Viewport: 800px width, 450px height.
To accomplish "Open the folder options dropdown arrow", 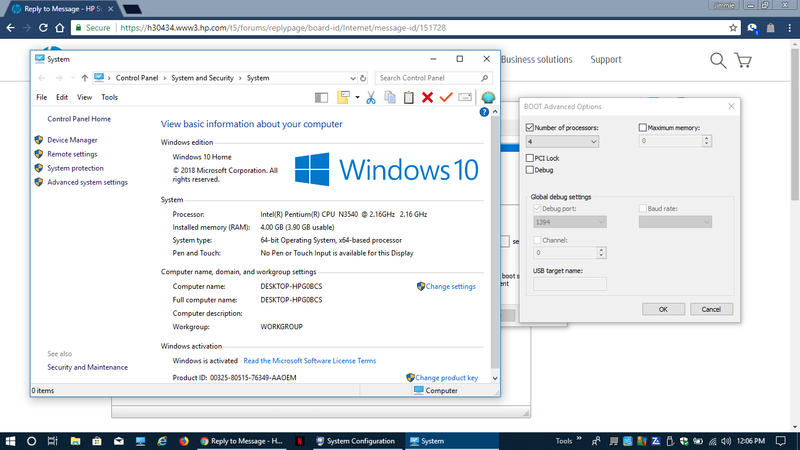I will point(357,97).
